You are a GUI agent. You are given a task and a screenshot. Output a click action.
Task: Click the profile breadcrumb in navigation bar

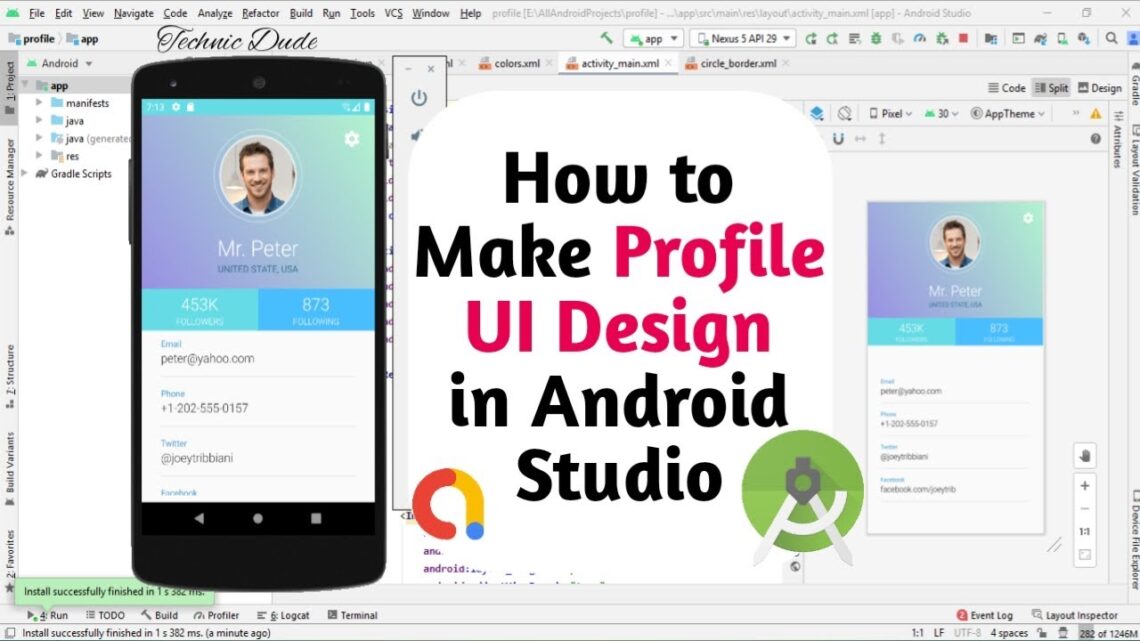point(31,39)
